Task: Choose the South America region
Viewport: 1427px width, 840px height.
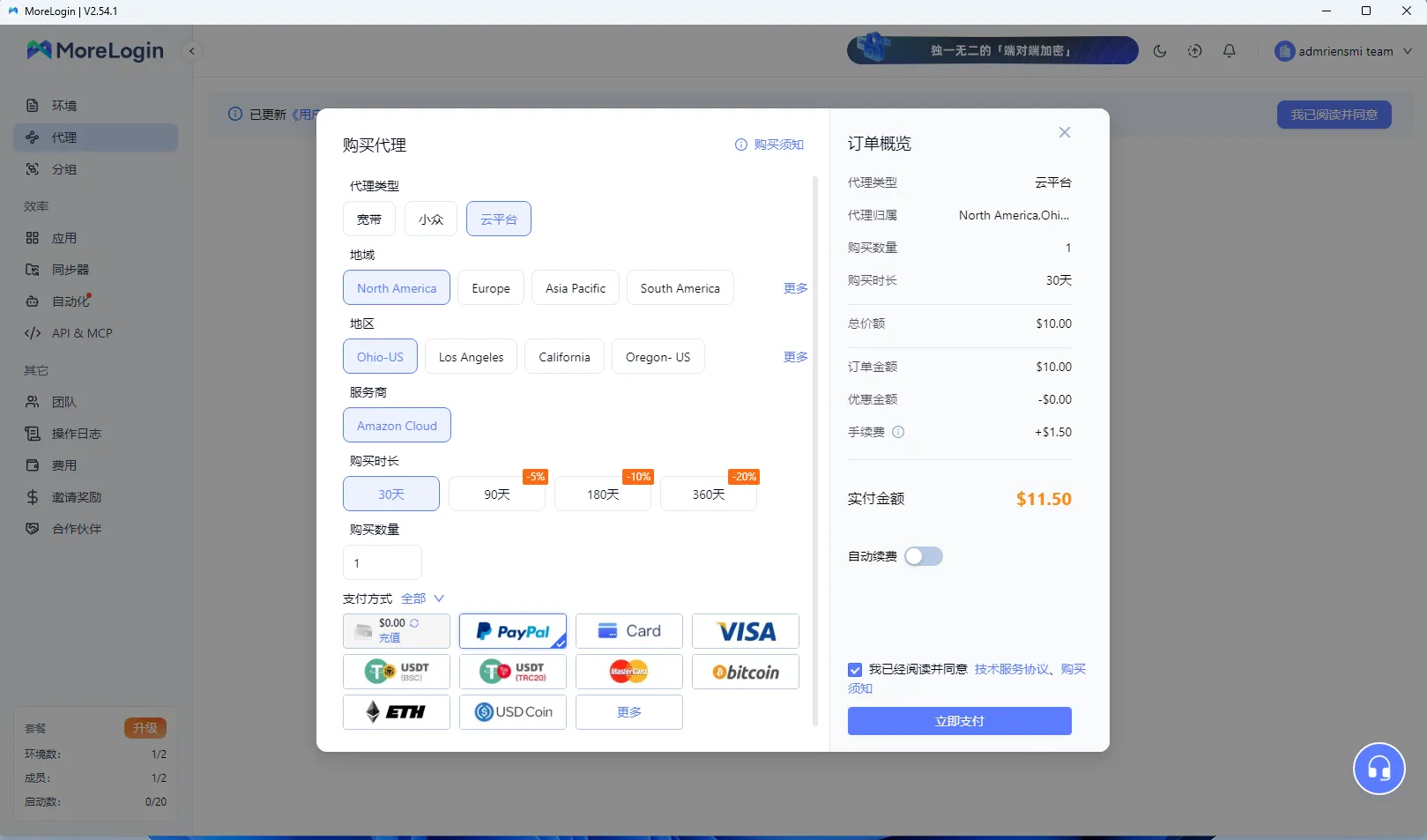Action: pos(680,287)
